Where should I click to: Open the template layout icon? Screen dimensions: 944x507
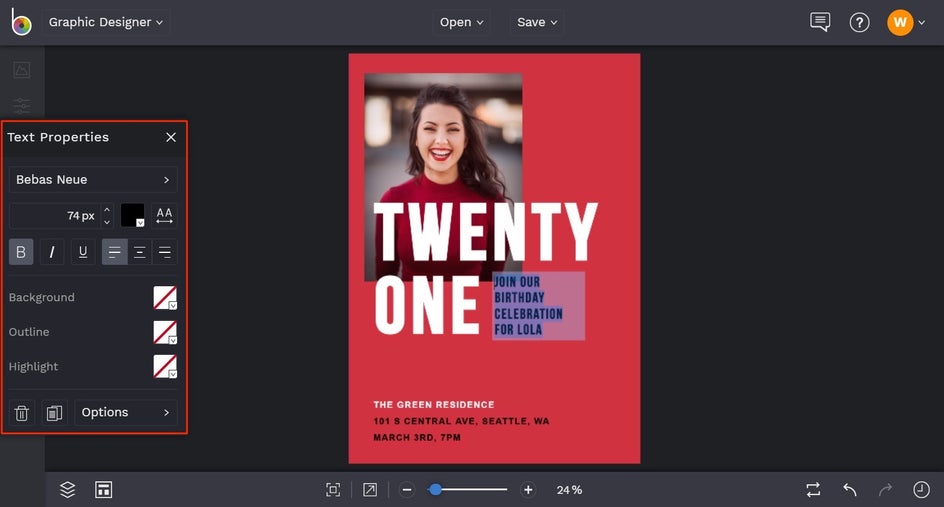point(104,490)
